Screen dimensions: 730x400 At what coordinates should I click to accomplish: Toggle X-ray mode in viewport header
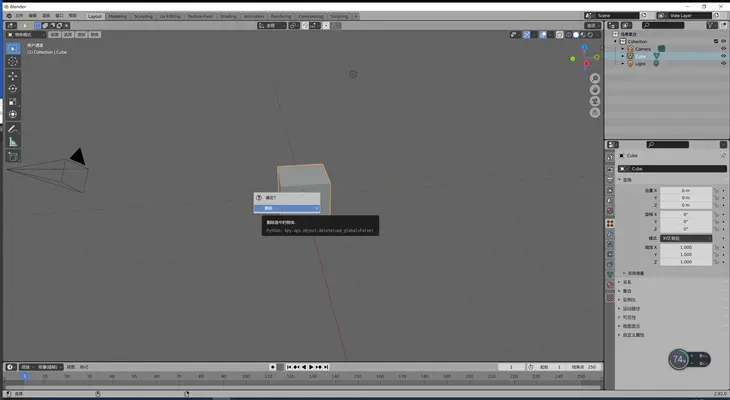pyautogui.click(x=560, y=34)
